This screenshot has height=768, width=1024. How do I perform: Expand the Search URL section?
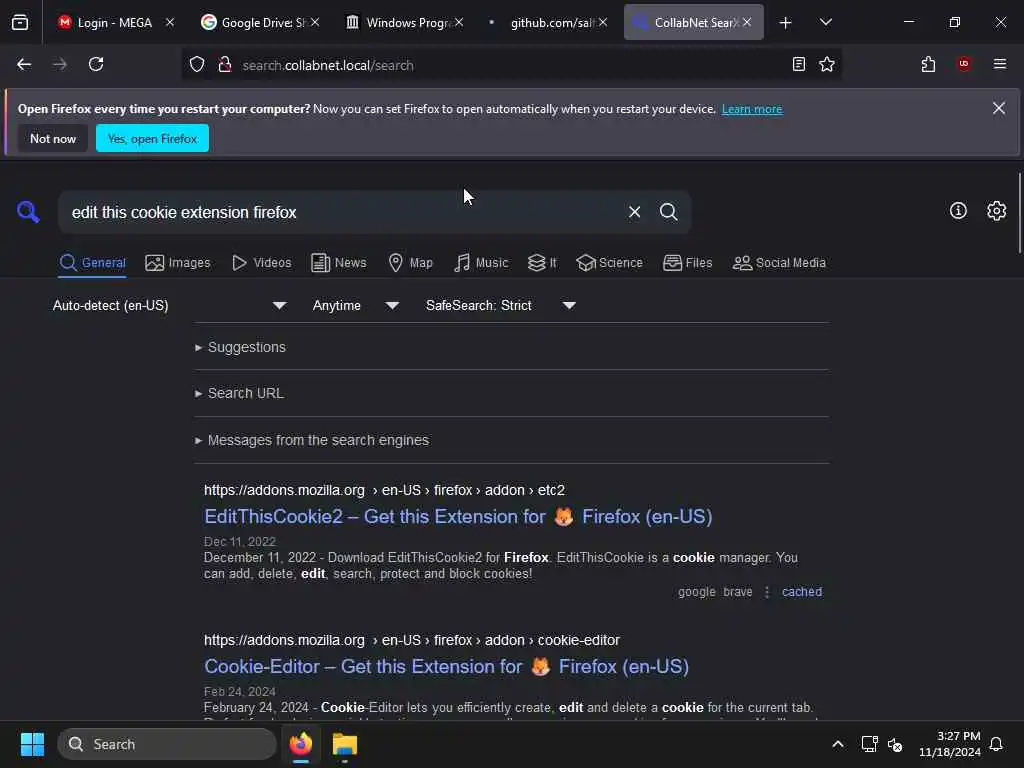pos(239,393)
